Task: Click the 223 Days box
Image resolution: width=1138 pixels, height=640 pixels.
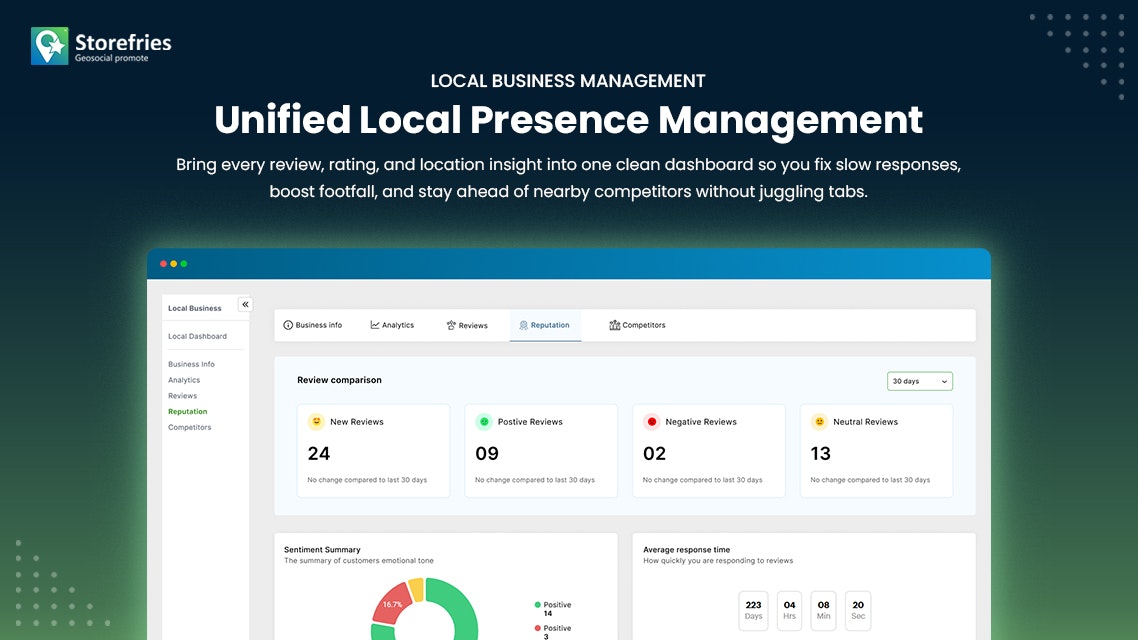Action: [753, 610]
